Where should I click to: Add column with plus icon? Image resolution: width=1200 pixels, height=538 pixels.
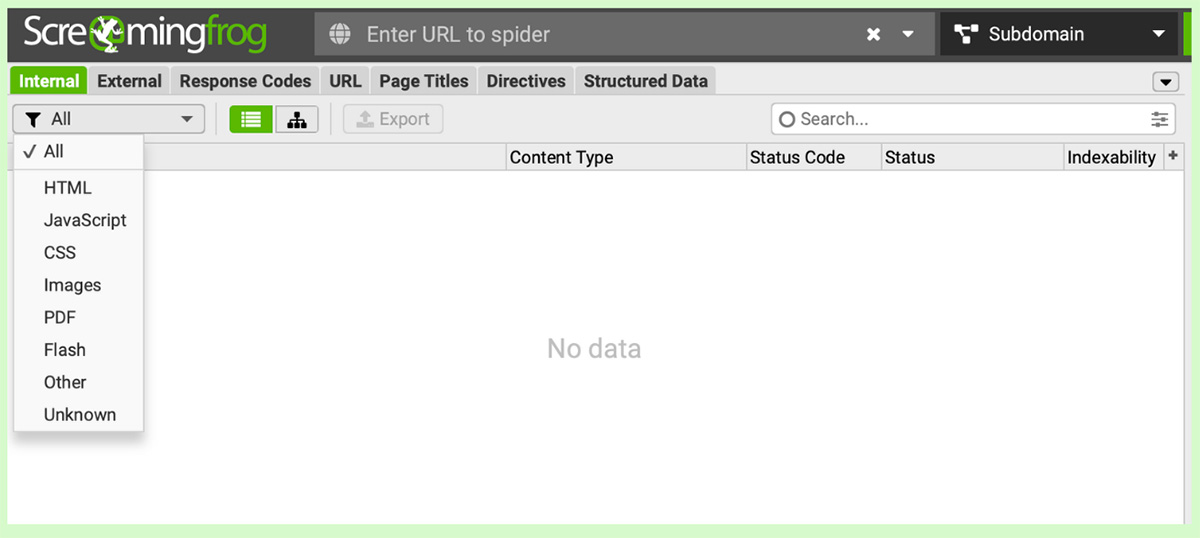point(1173,156)
